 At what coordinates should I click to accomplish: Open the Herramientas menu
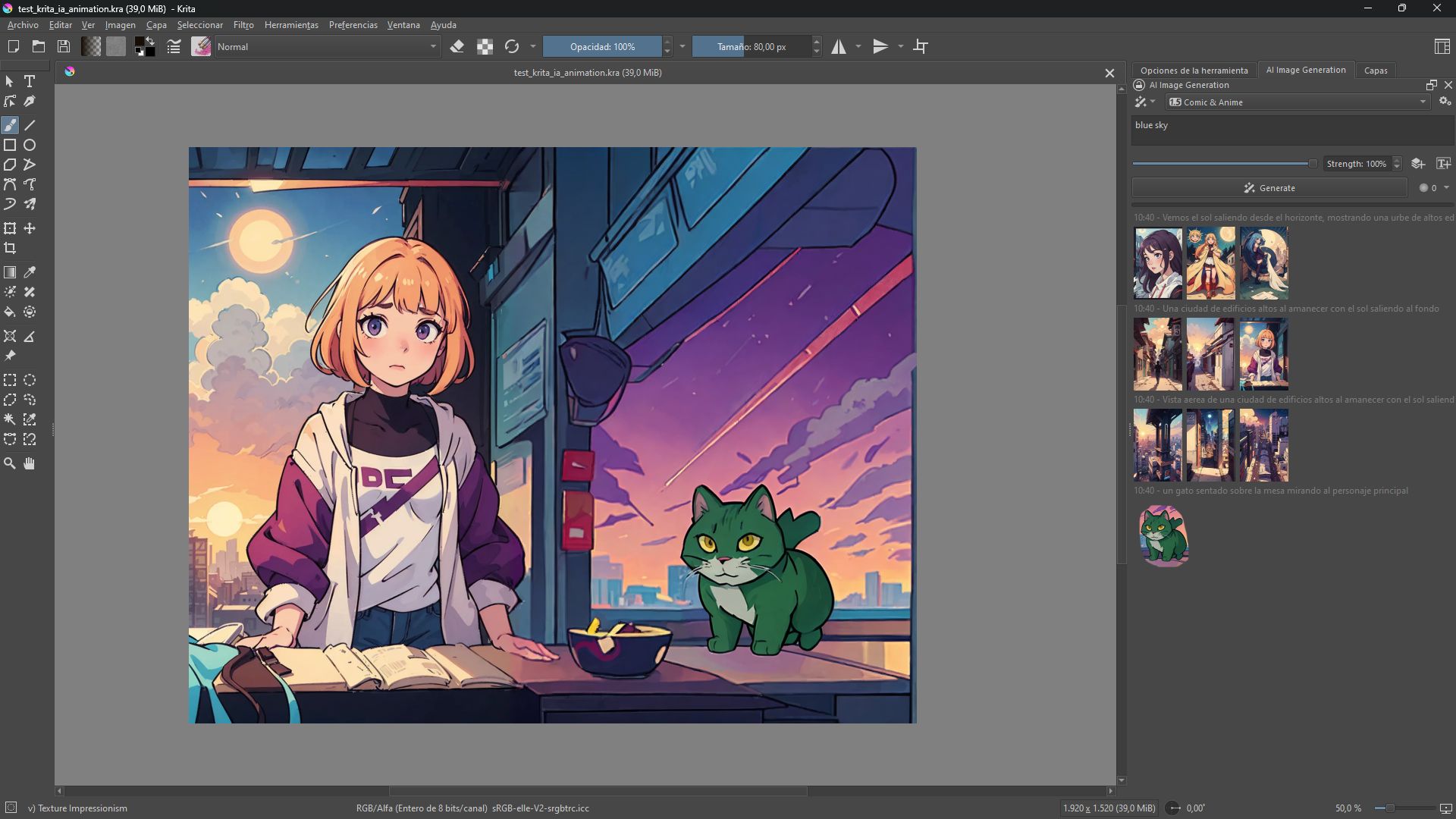click(x=291, y=25)
